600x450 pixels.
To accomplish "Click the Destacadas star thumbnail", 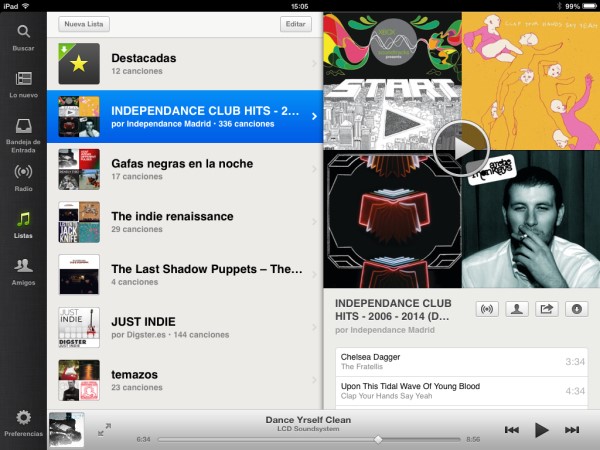I will (x=79, y=64).
